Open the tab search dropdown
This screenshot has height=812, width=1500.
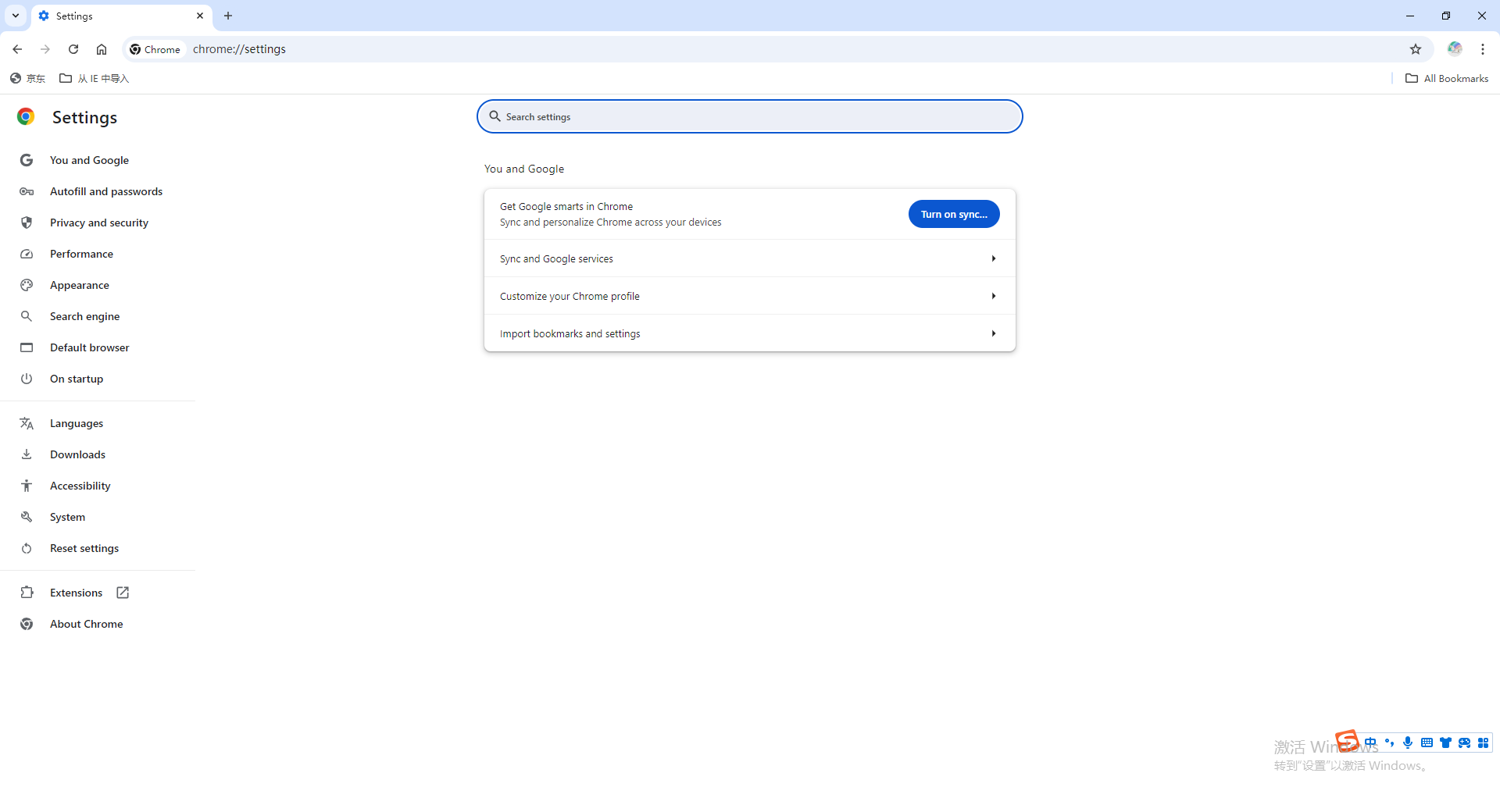tap(16, 16)
